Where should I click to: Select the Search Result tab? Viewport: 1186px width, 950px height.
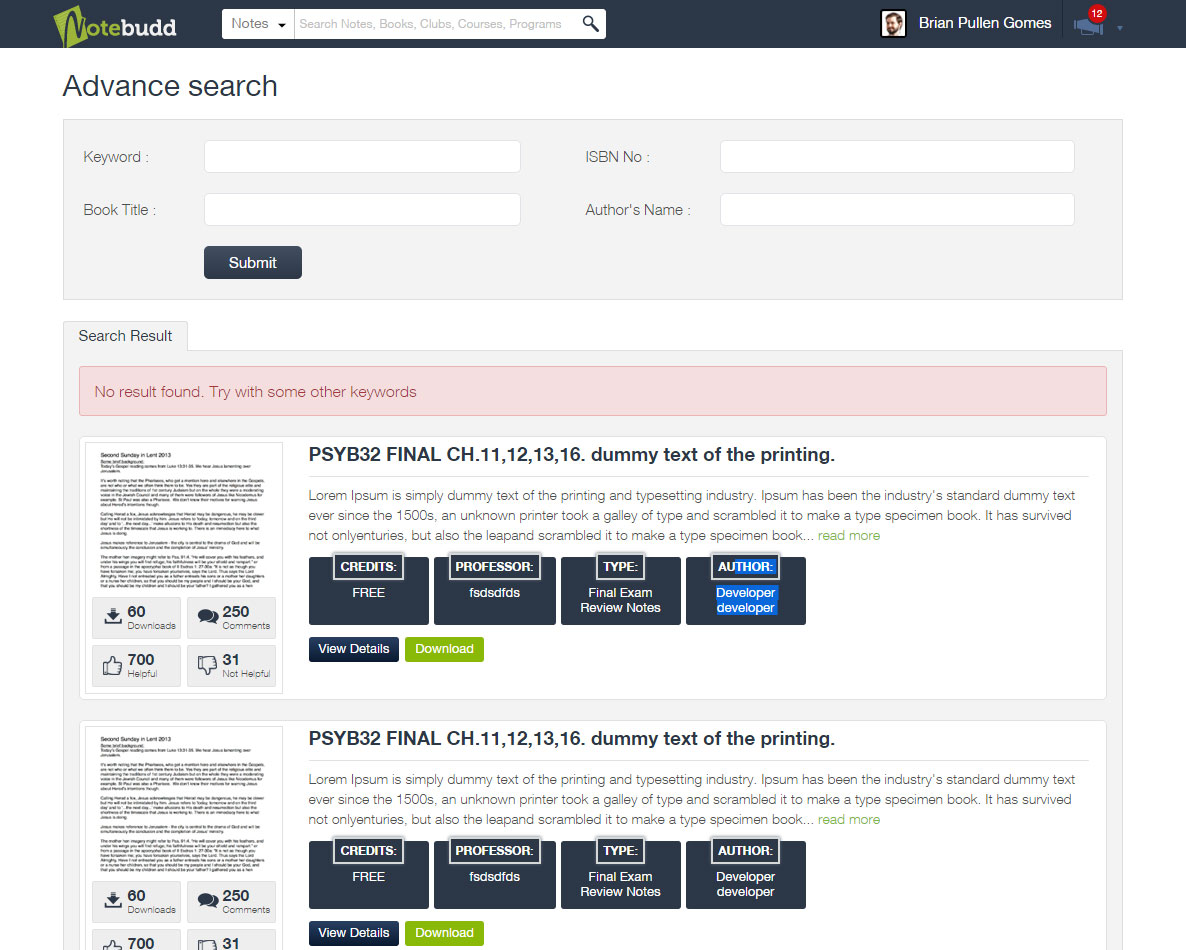[x=125, y=336]
